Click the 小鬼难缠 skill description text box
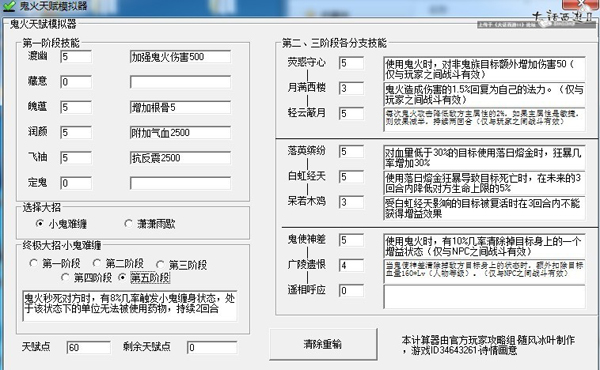The height and width of the screenshot is (370, 600). (x=130, y=306)
